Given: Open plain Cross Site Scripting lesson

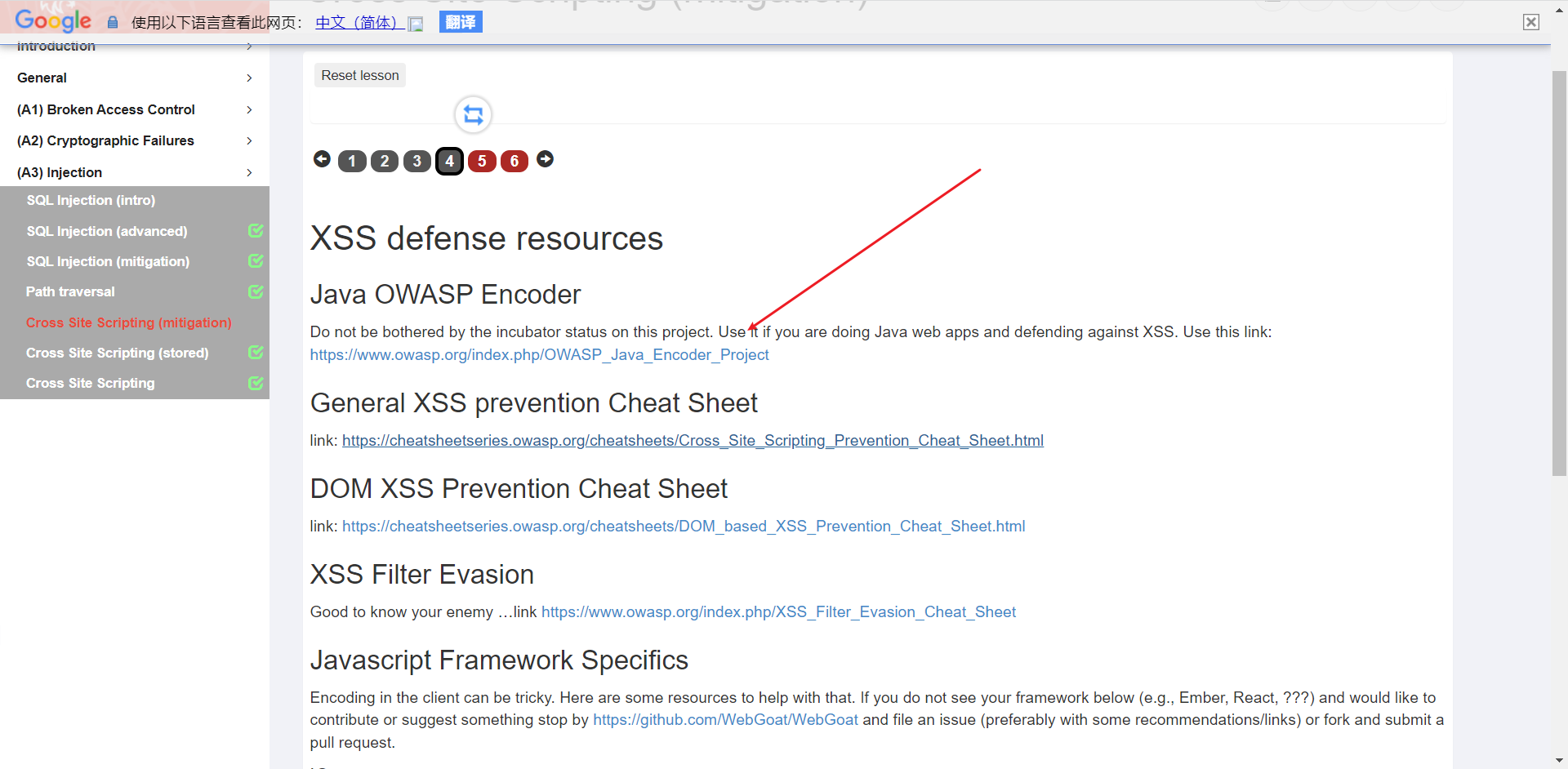Looking at the screenshot, I should pyautogui.click(x=91, y=383).
